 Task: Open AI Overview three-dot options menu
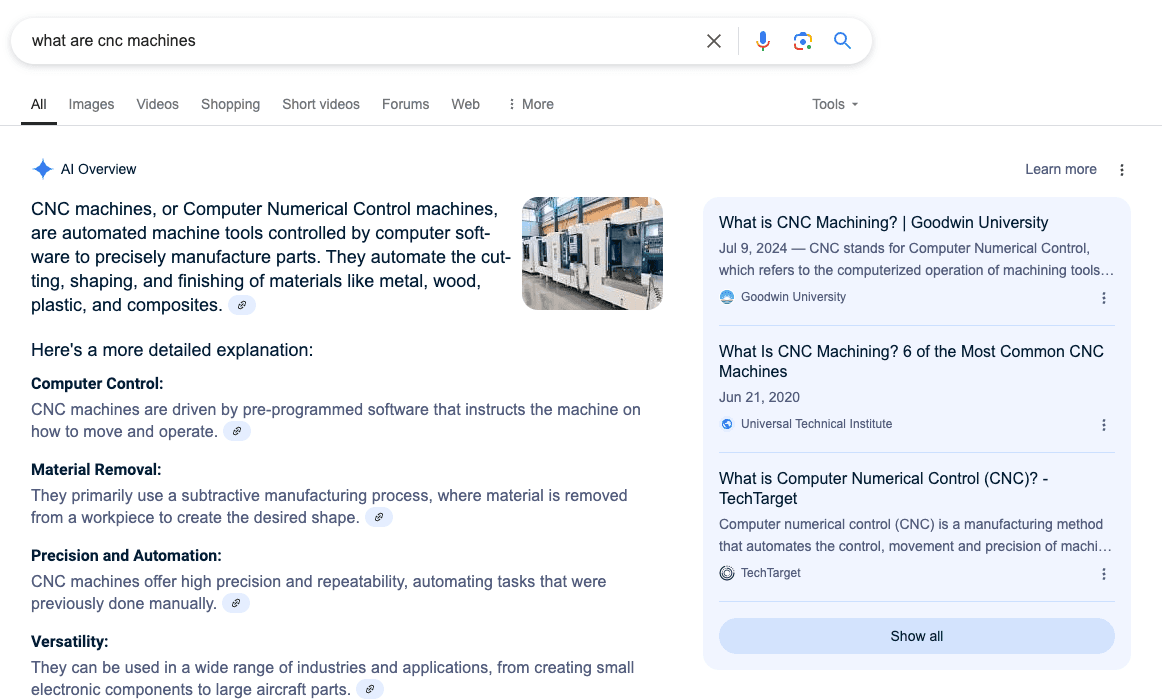pyautogui.click(x=1121, y=170)
